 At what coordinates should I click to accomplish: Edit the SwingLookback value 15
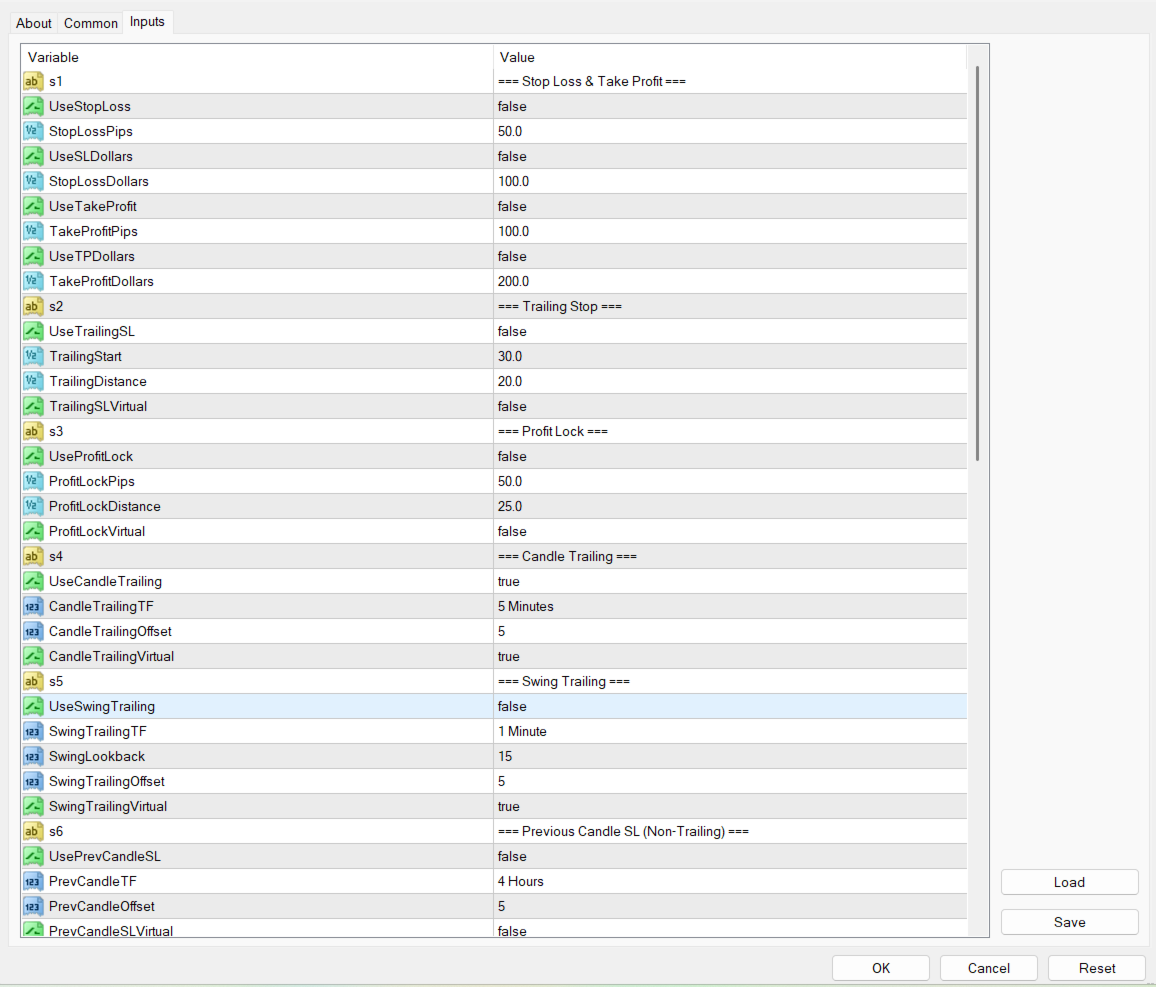point(730,756)
